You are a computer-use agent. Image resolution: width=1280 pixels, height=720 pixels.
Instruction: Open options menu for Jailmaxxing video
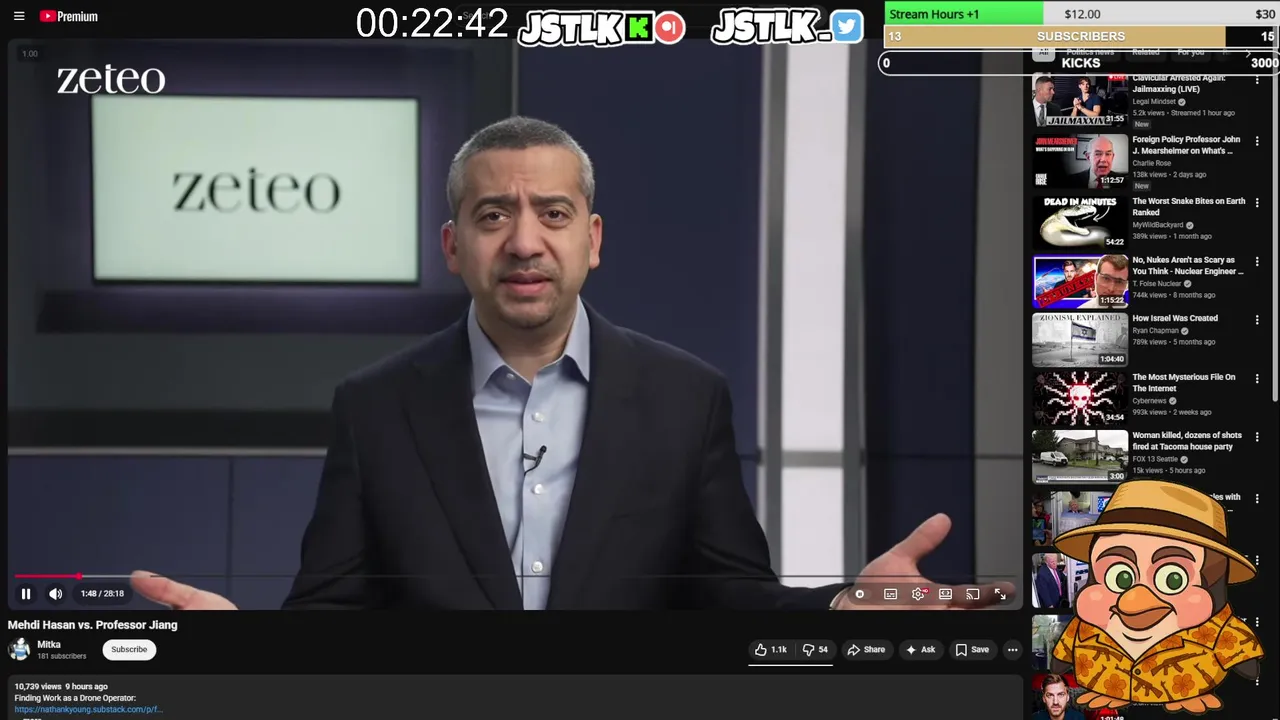coord(1257,80)
